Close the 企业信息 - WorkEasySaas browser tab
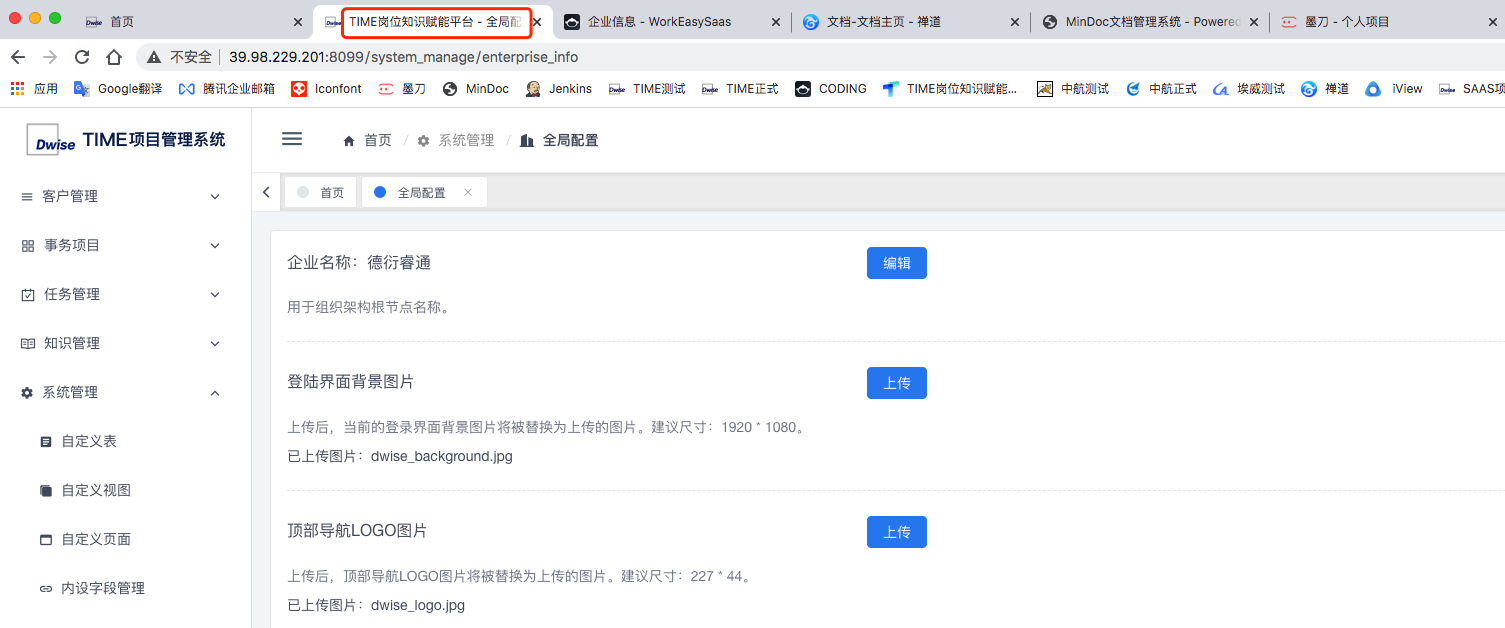This screenshot has width=1505, height=628. coord(776,22)
